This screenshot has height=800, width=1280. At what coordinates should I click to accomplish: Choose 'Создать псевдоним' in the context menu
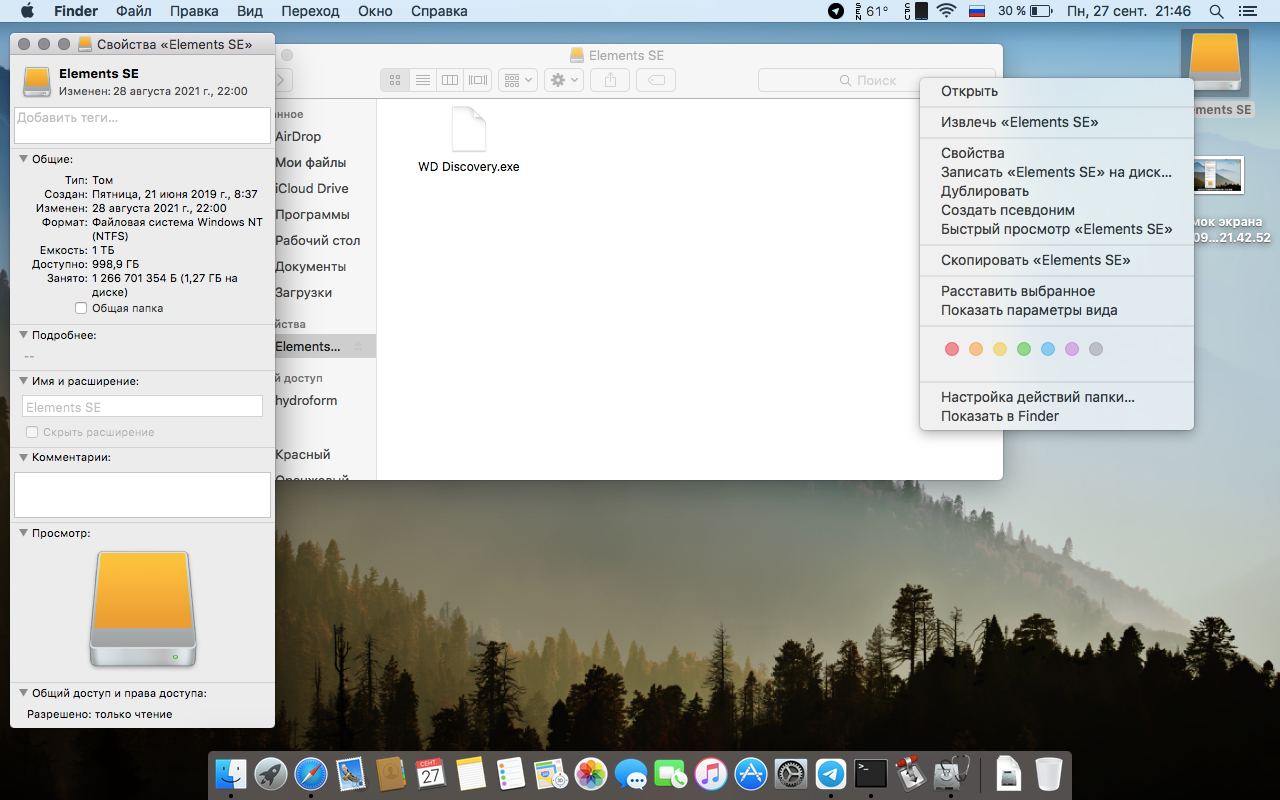coord(1056,210)
